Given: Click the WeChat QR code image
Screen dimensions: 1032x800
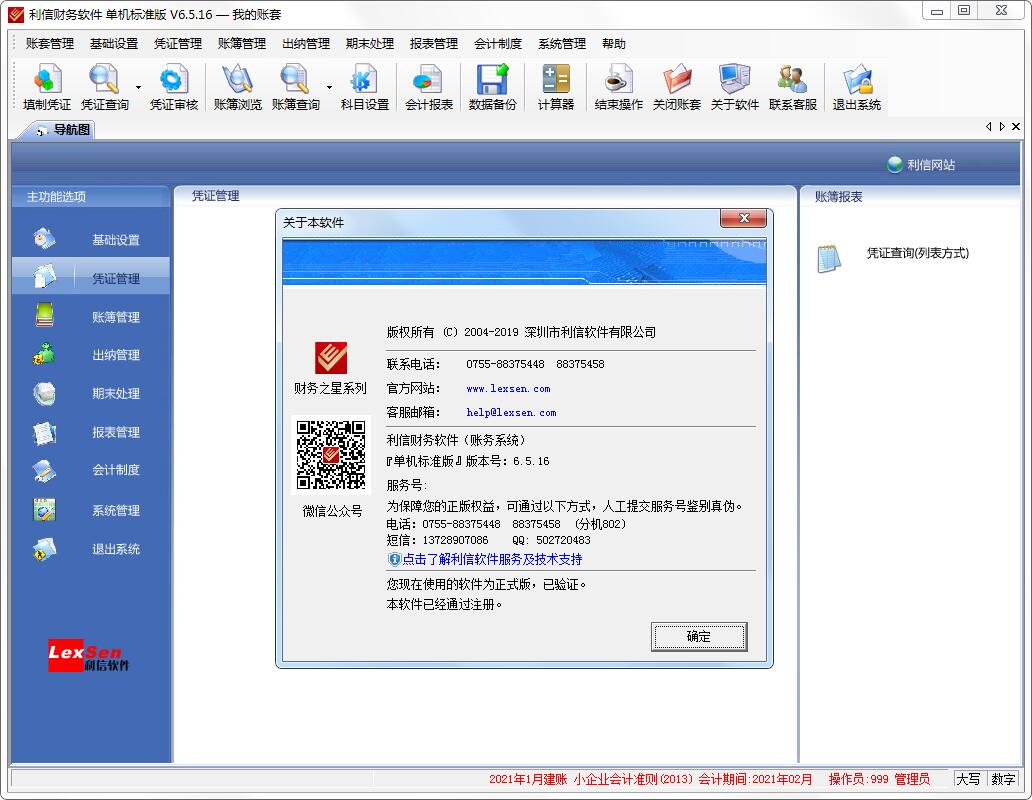Looking at the screenshot, I should 331,455.
